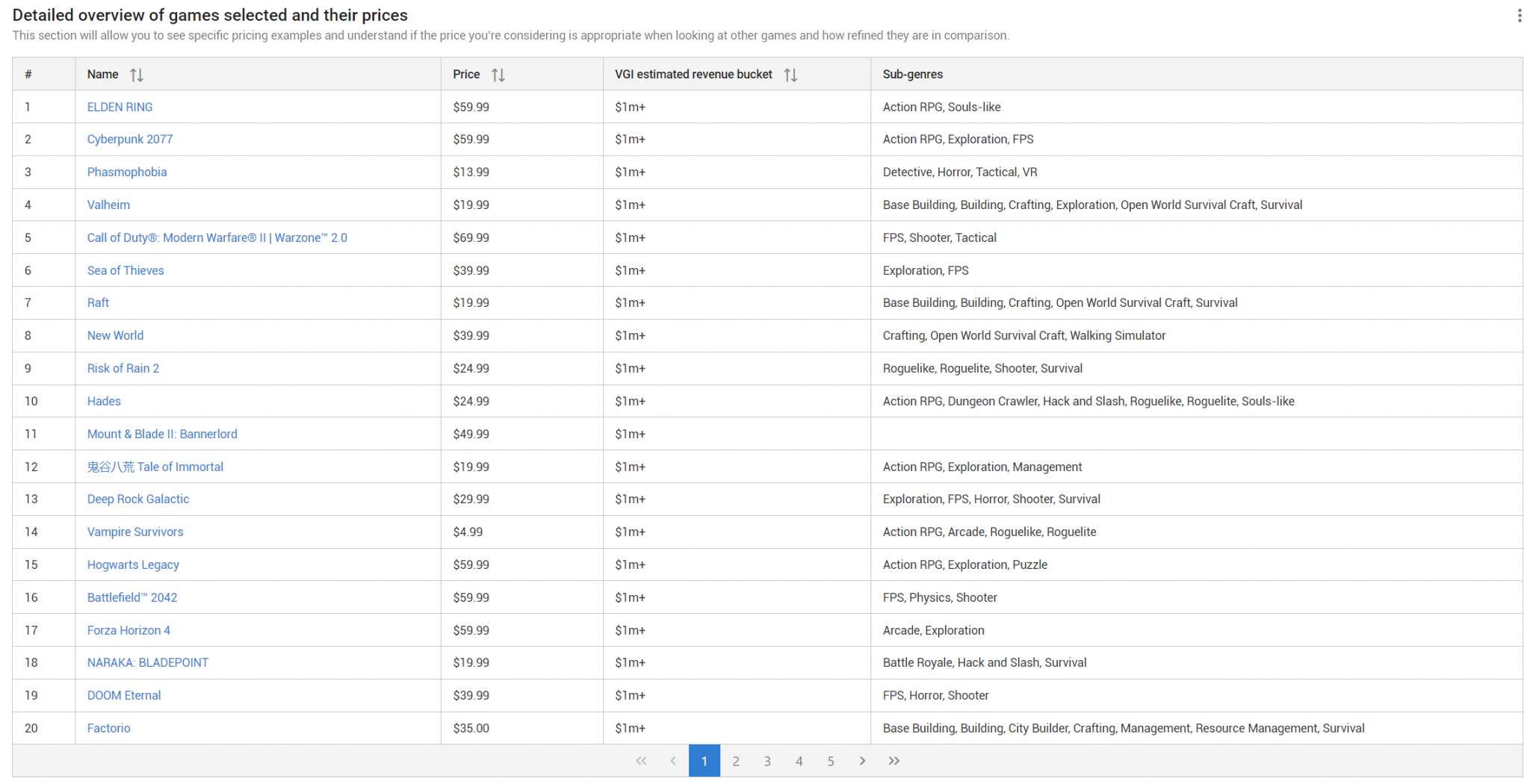The width and height of the screenshot is (1530, 784).
Task: Select the $4.99 price cell
Action: [x=522, y=532]
